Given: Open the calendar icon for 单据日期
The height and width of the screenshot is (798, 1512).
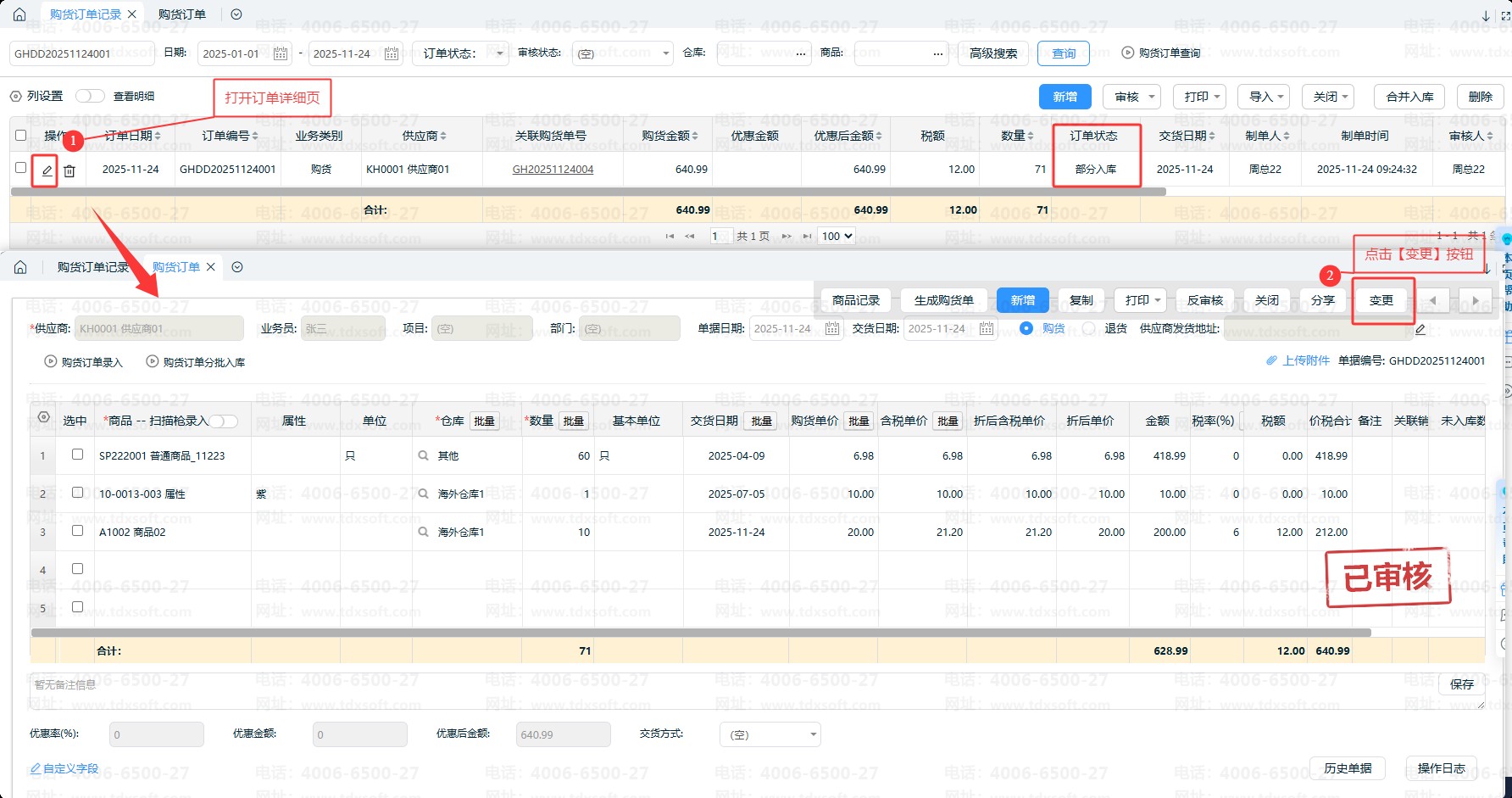Looking at the screenshot, I should click(x=831, y=328).
